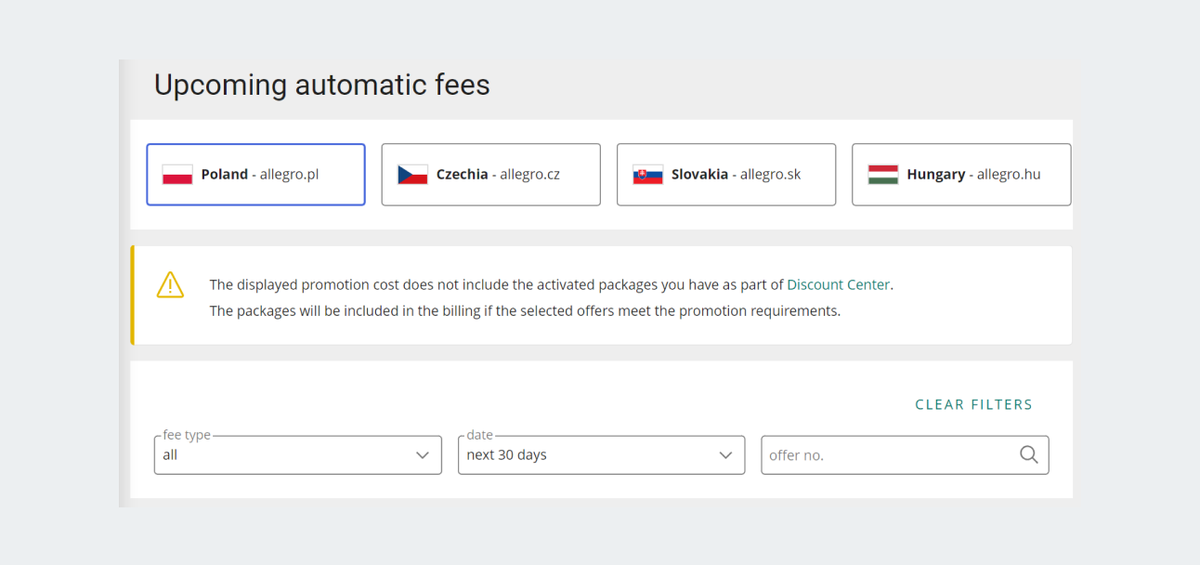Click the yellow warning triangle icon
1200x565 pixels.
[x=171, y=285]
